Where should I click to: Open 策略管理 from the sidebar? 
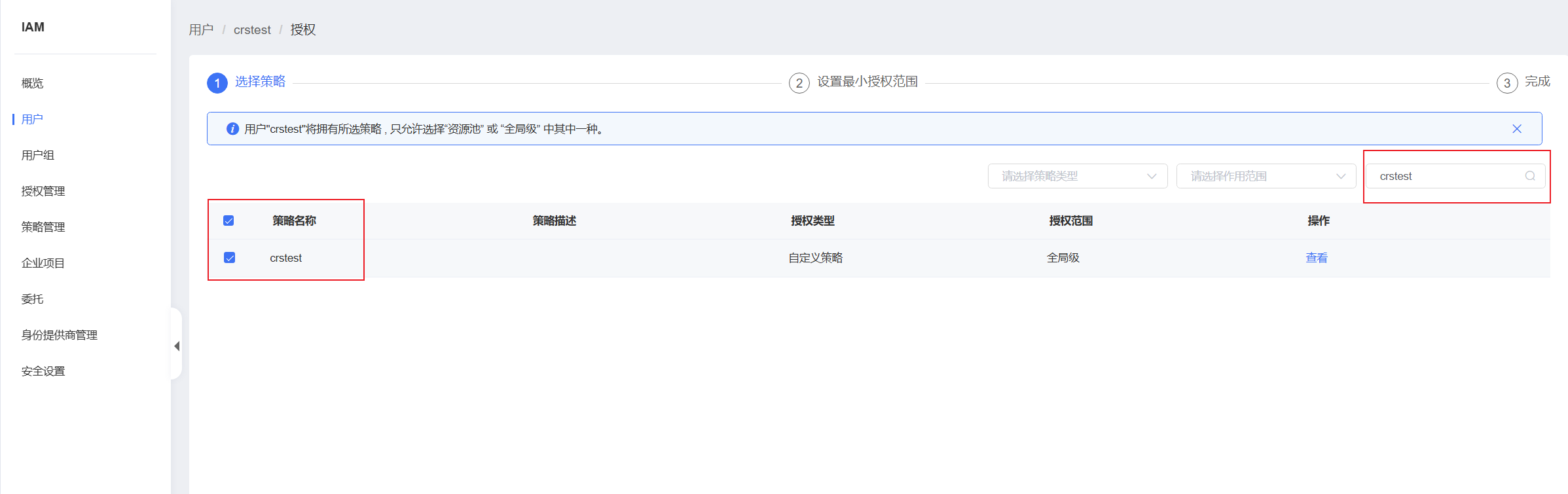tap(43, 227)
